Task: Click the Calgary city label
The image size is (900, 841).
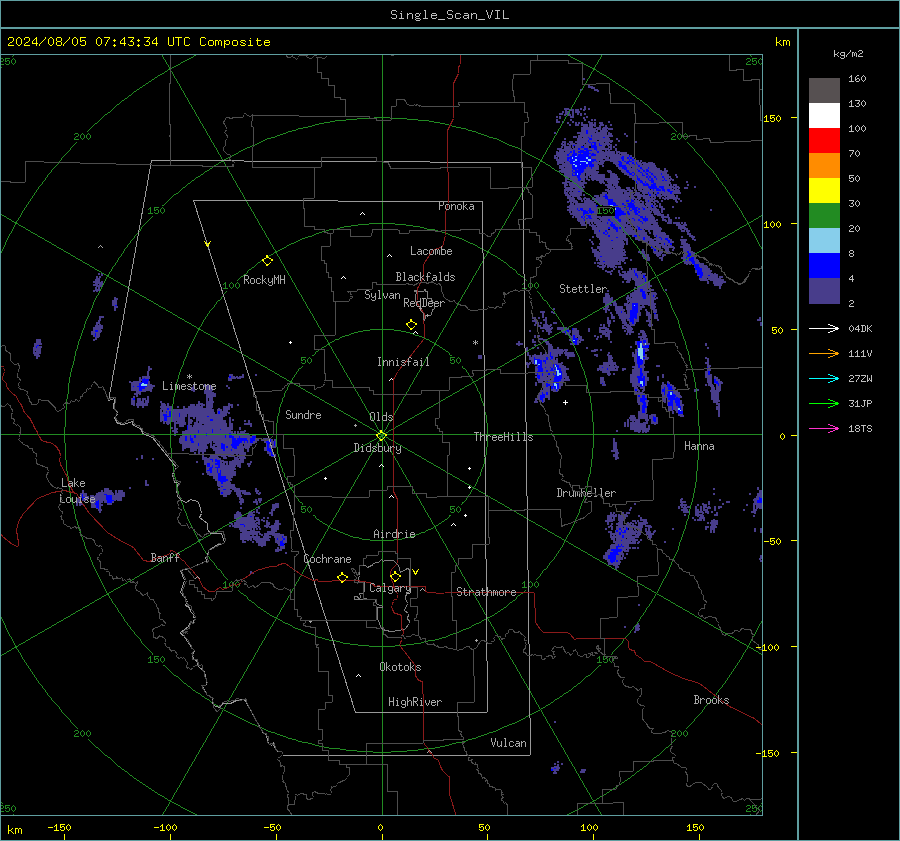Action: (x=390, y=588)
